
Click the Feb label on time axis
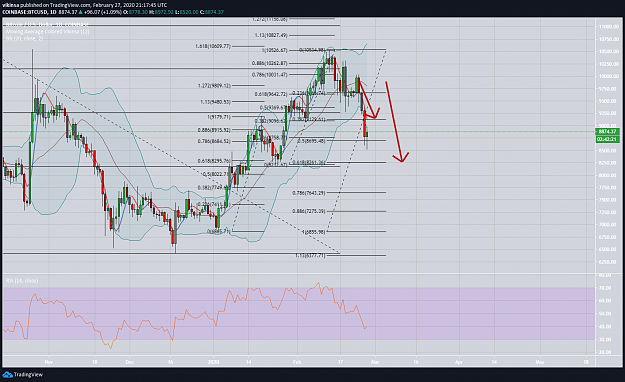point(297,362)
